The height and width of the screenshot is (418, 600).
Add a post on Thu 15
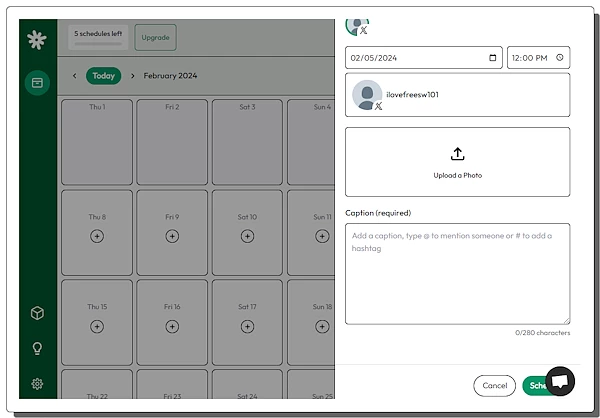pyautogui.click(x=97, y=327)
